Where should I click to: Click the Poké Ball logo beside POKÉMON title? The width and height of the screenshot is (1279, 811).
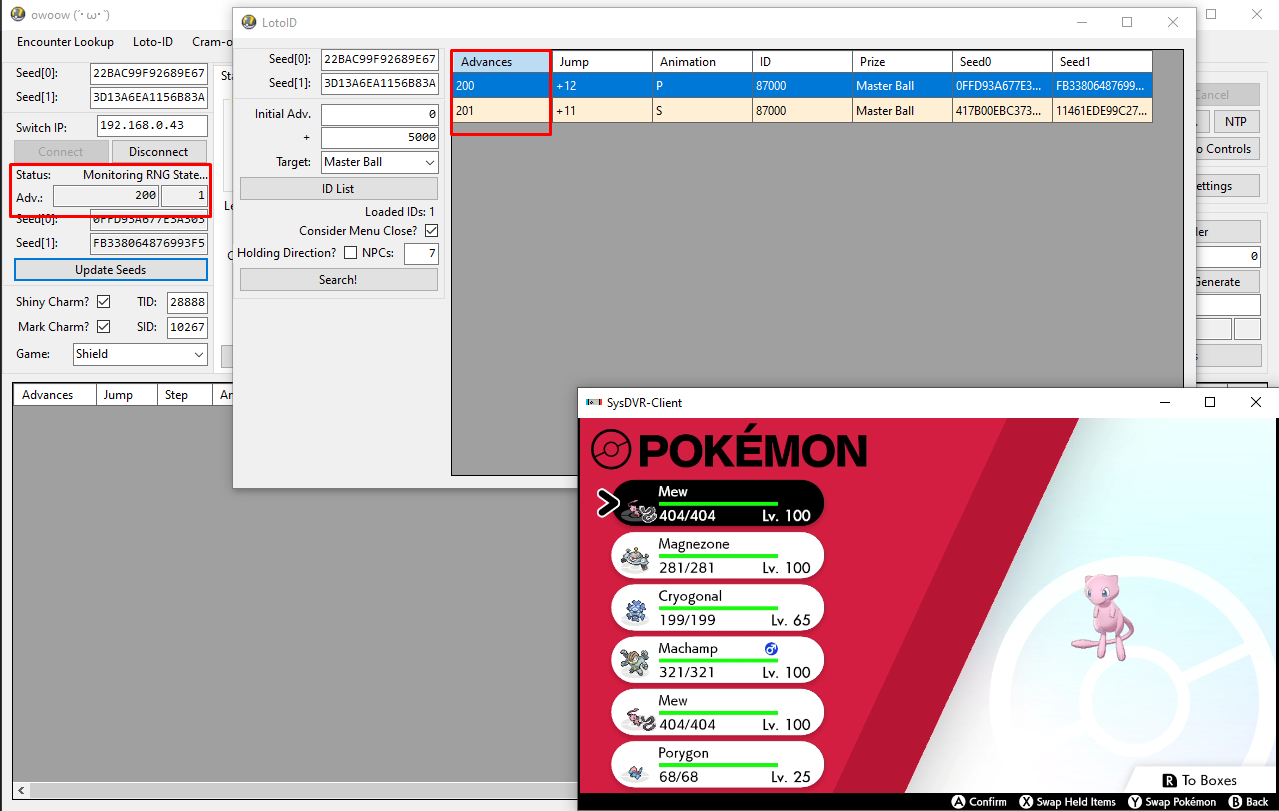point(611,451)
